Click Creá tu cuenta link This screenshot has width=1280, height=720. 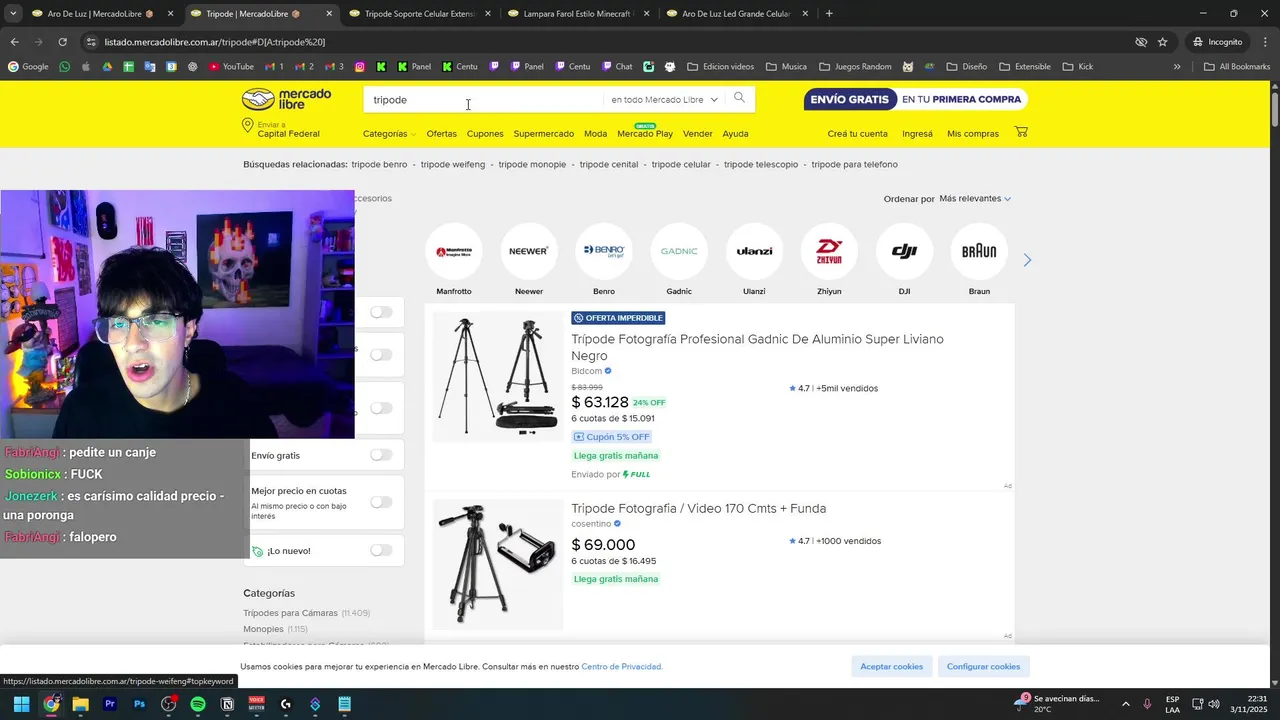point(857,134)
